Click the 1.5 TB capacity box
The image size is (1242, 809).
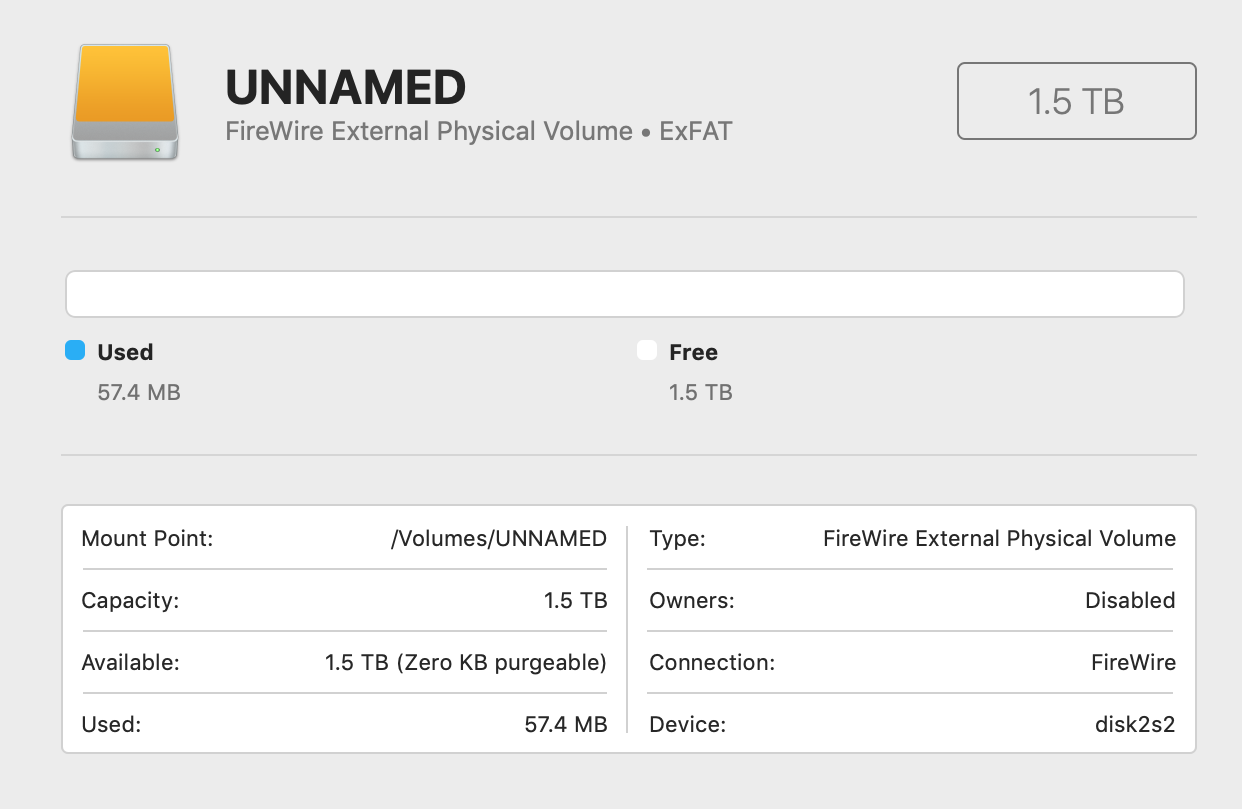tap(1076, 101)
